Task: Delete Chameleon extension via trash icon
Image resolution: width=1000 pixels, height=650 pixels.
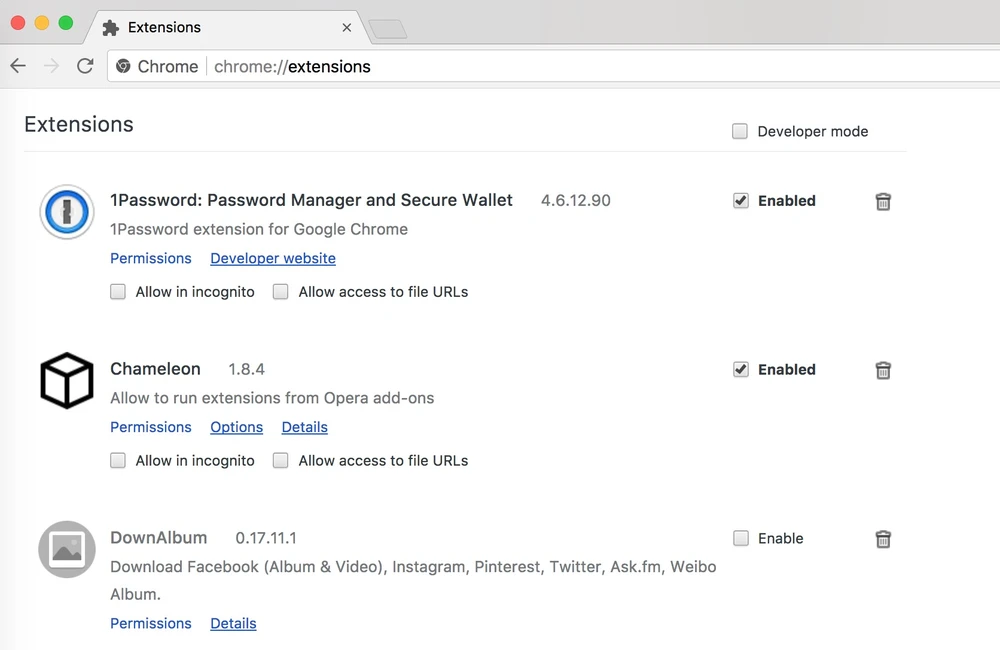Action: coord(883,370)
